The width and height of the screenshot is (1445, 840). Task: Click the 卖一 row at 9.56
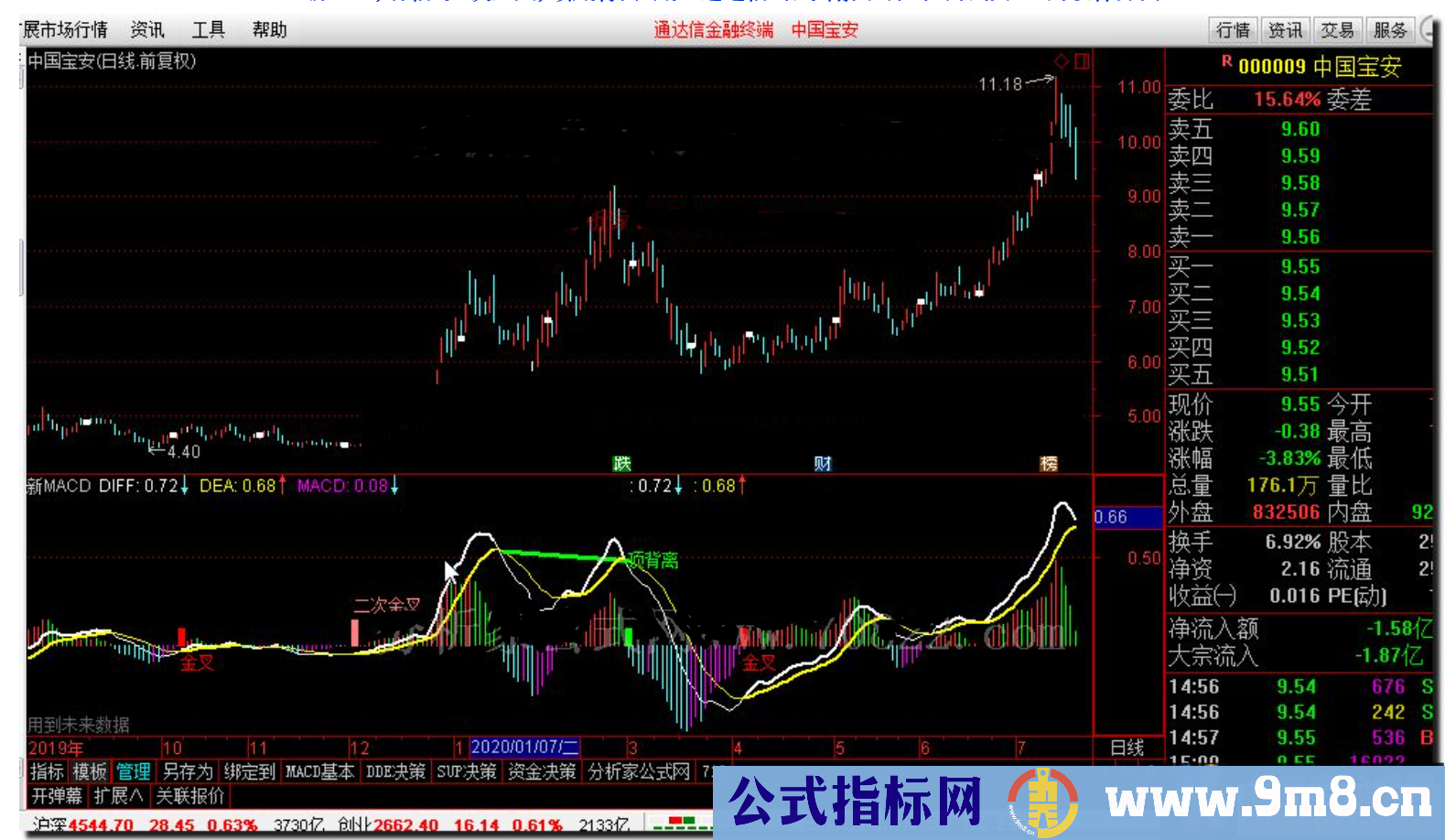point(1299,237)
